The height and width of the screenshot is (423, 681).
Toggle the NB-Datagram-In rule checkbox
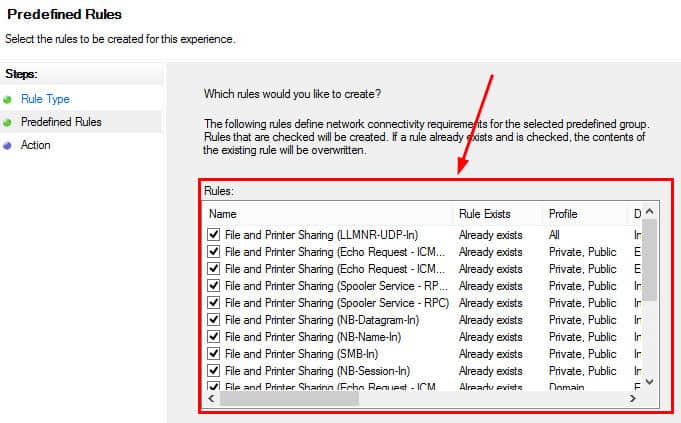click(214, 320)
